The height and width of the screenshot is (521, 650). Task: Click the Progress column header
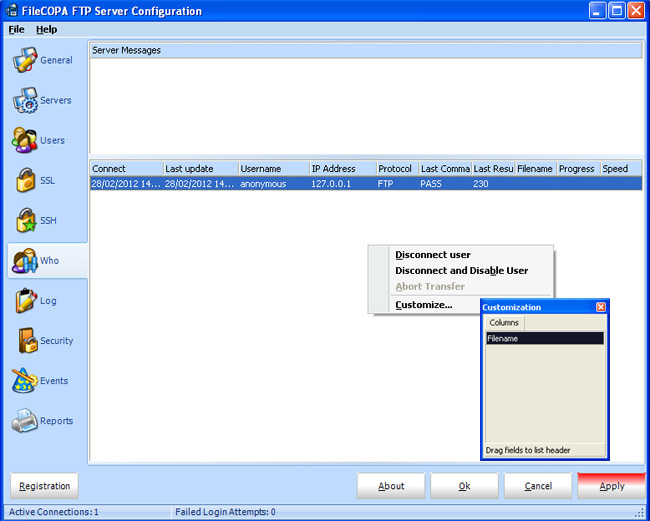click(579, 169)
